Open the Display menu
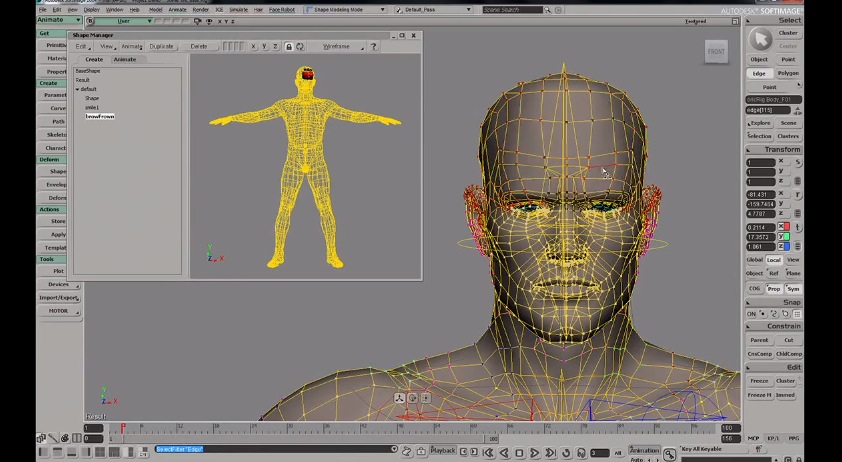Image resolution: width=842 pixels, height=462 pixels. [91, 10]
